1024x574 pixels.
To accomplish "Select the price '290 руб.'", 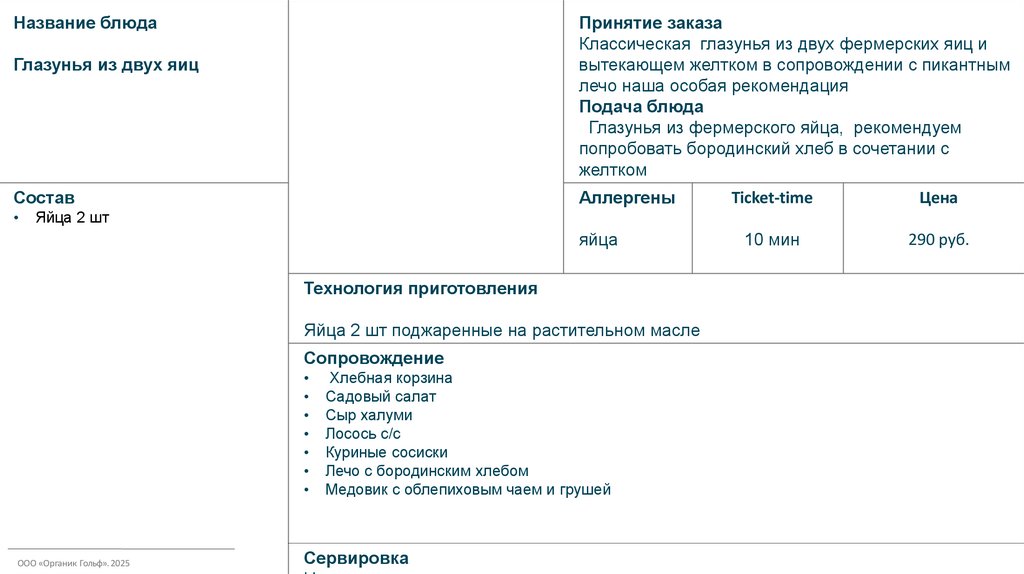I will point(938,240).
